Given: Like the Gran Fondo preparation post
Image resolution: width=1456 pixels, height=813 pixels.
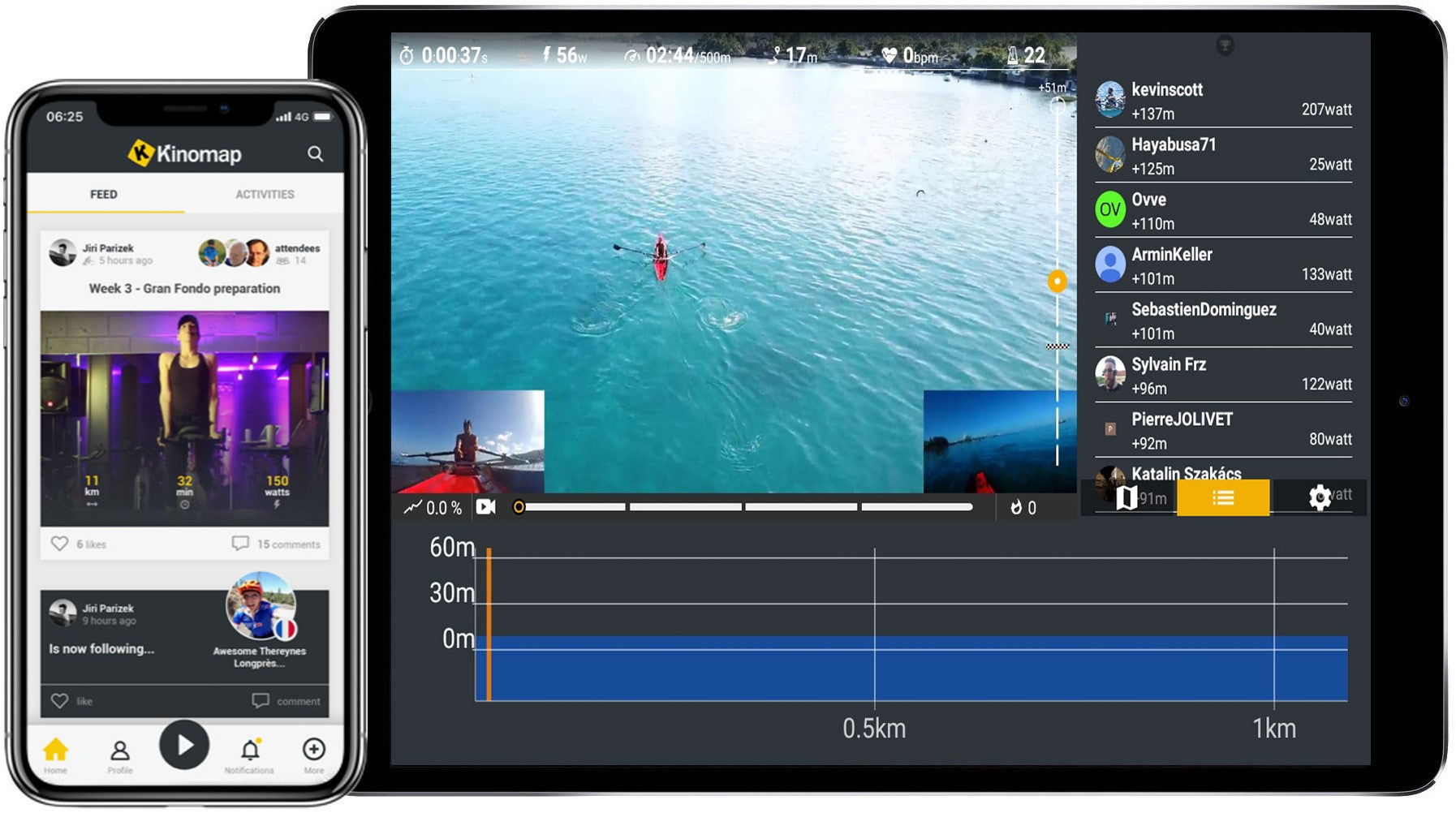Looking at the screenshot, I should pos(60,544).
